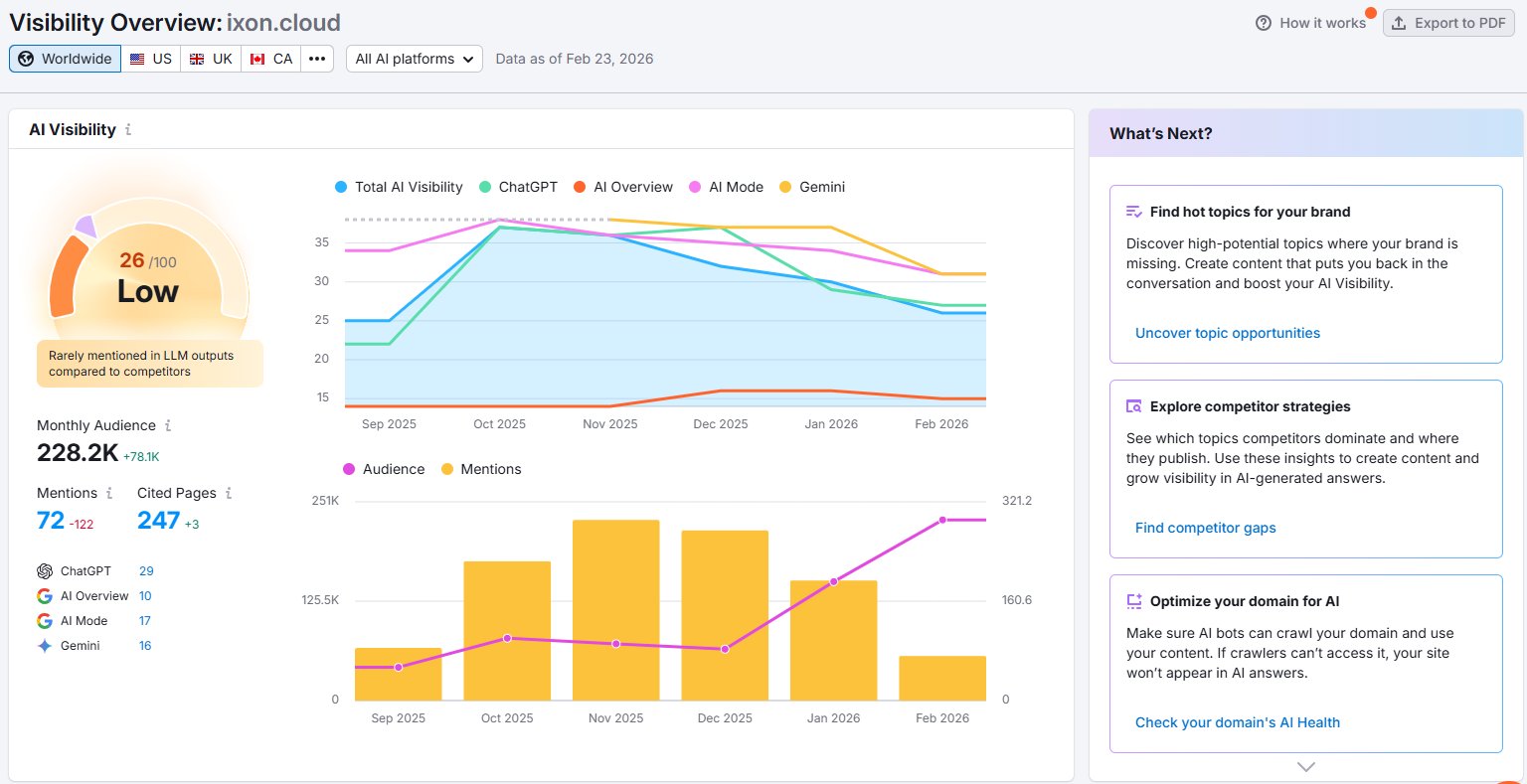
Task: Click the competitor strategies card icon
Action: [x=1134, y=406]
